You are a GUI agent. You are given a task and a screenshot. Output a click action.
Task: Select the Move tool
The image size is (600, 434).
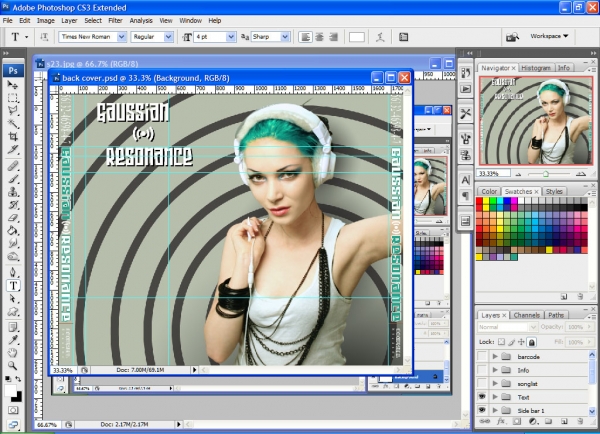13,85
